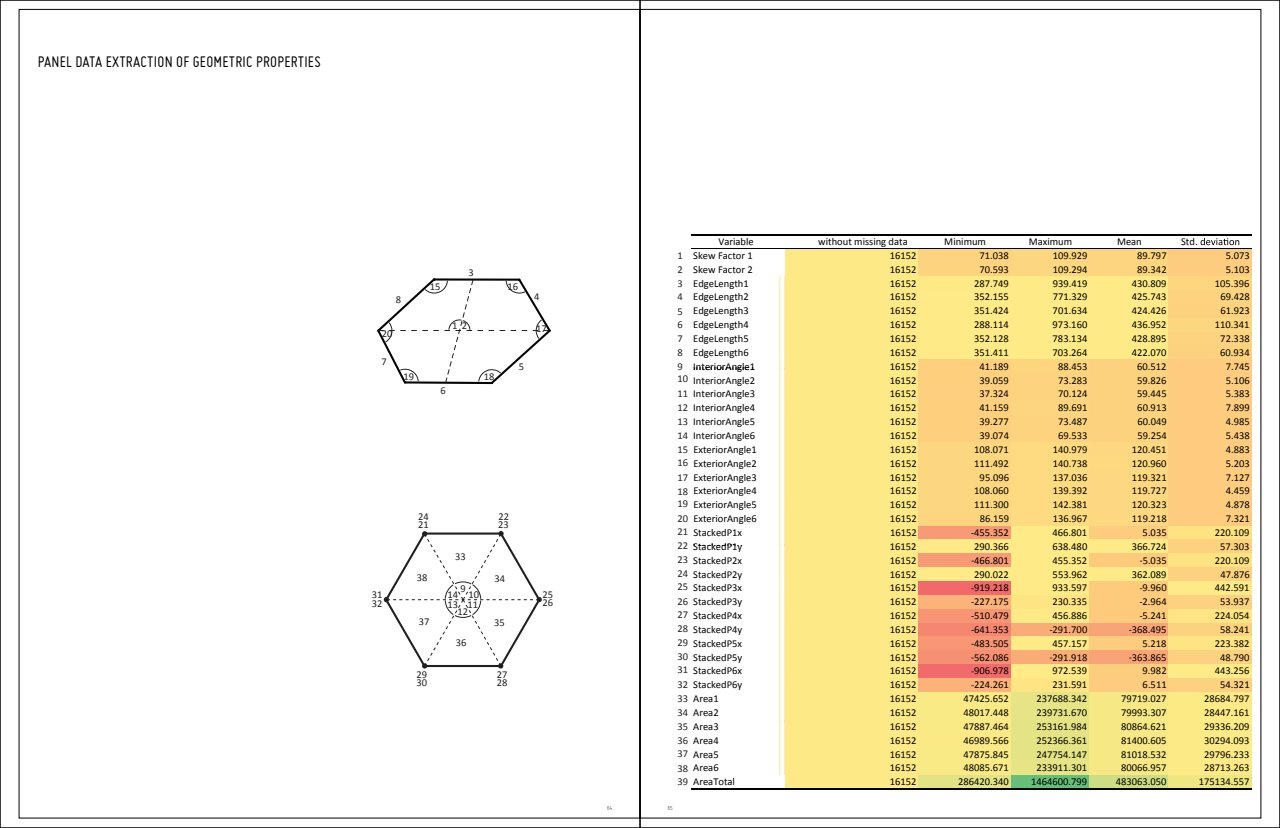Click the Area1 maximum "237688.342"

point(1058,699)
